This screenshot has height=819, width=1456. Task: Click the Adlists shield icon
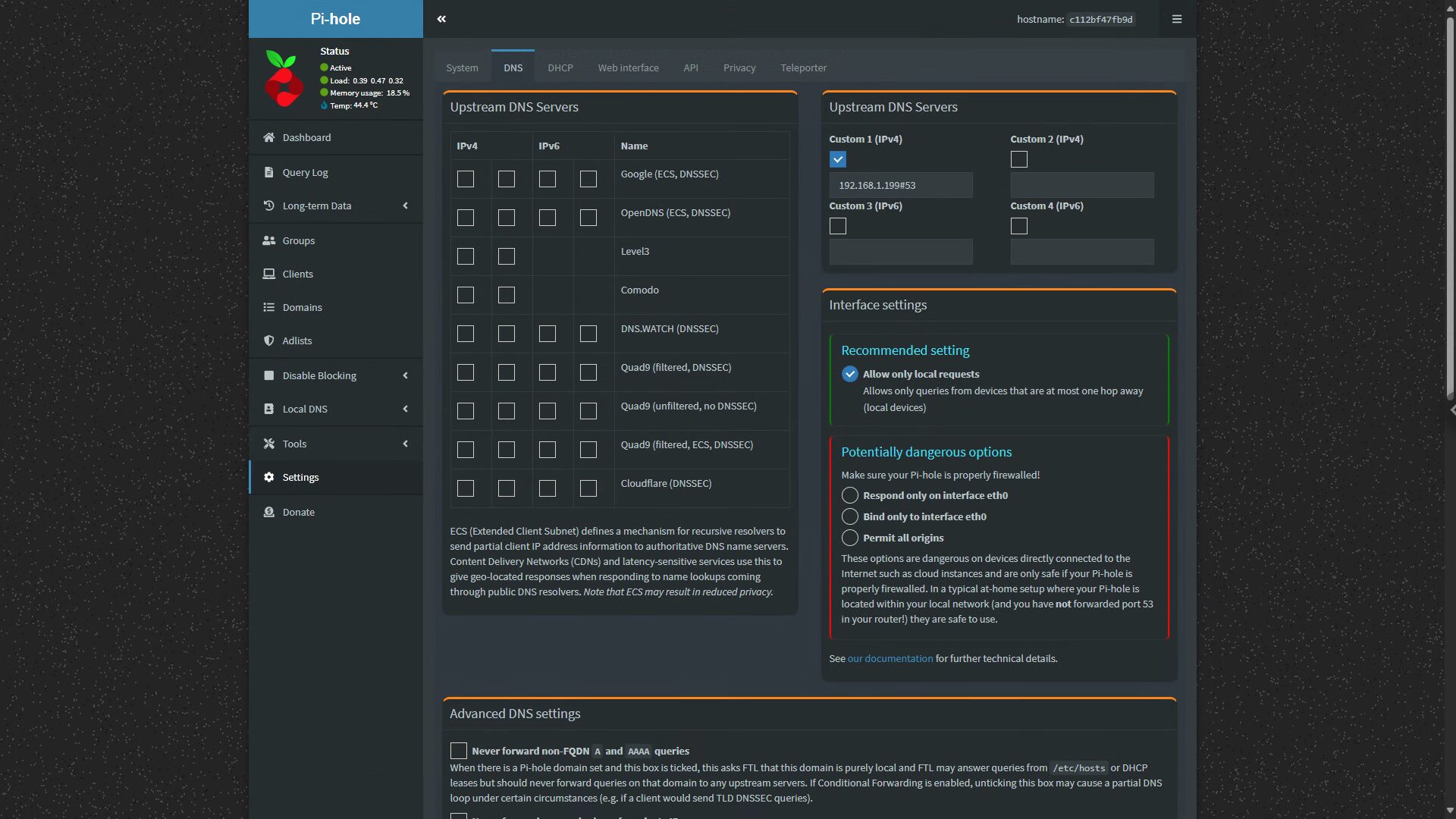pos(268,340)
